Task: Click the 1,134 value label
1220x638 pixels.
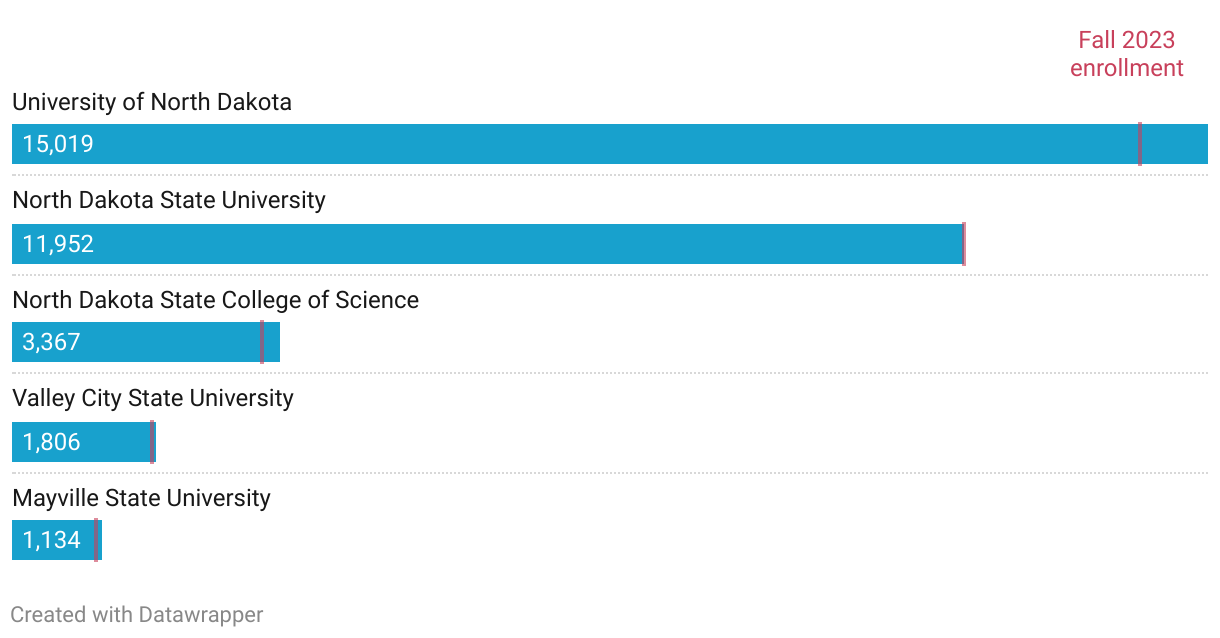Action: [51, 540]
